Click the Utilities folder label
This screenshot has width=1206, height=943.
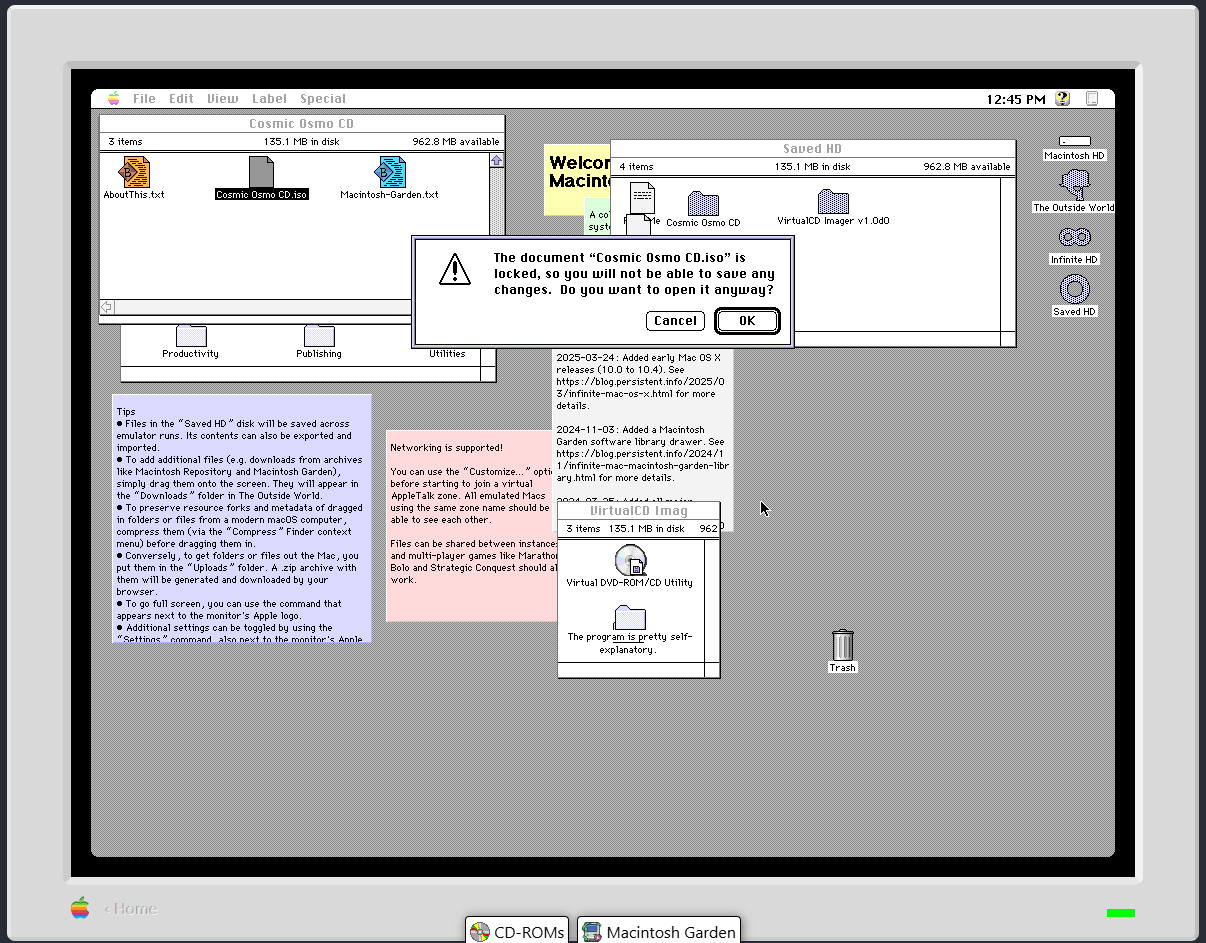click(447, 353)
